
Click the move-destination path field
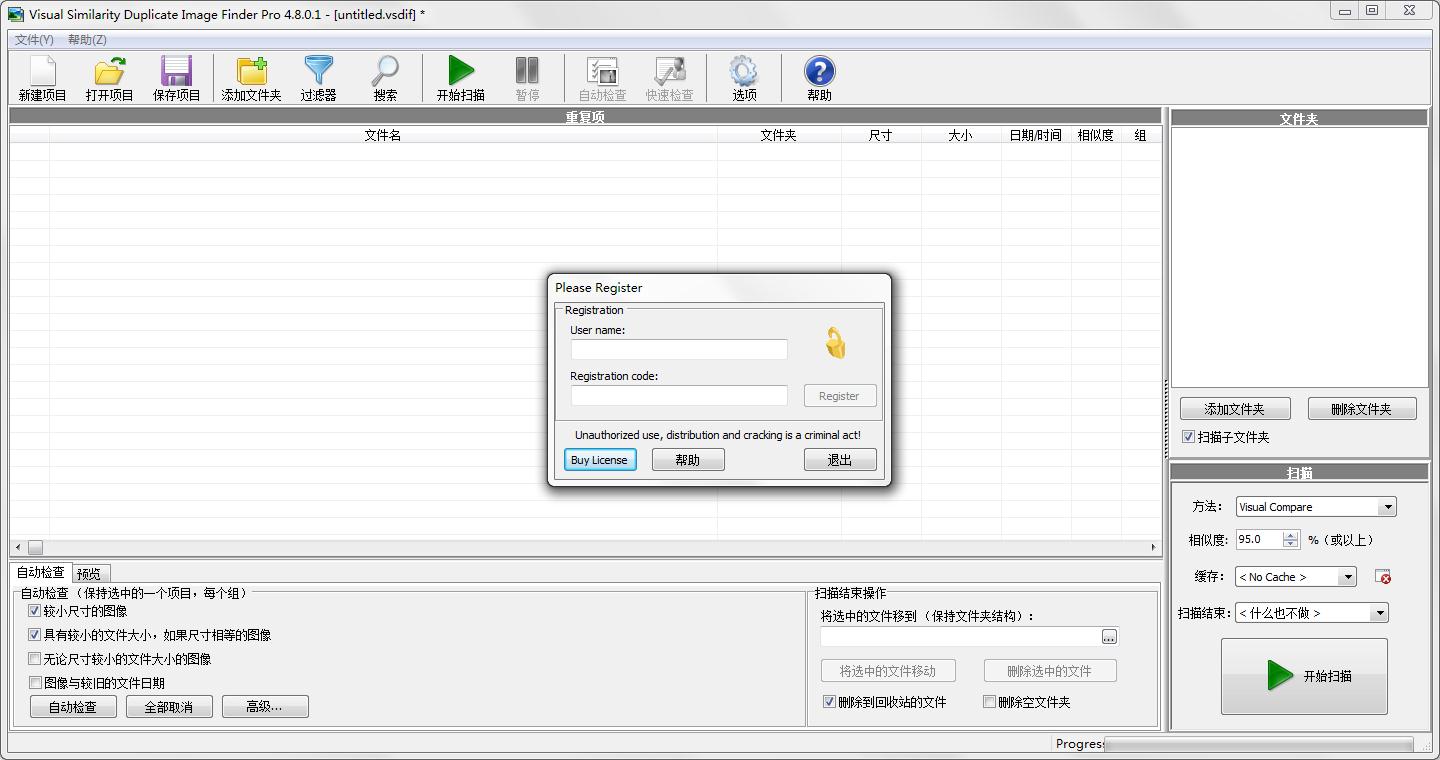coord(960,637)
